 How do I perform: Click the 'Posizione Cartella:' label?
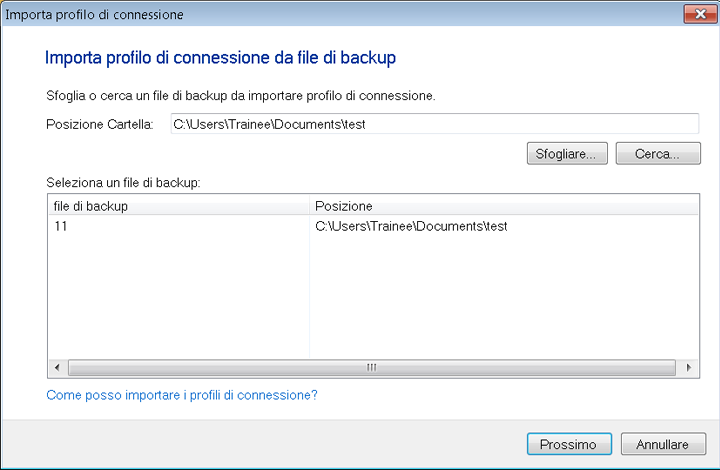[99, 125]
